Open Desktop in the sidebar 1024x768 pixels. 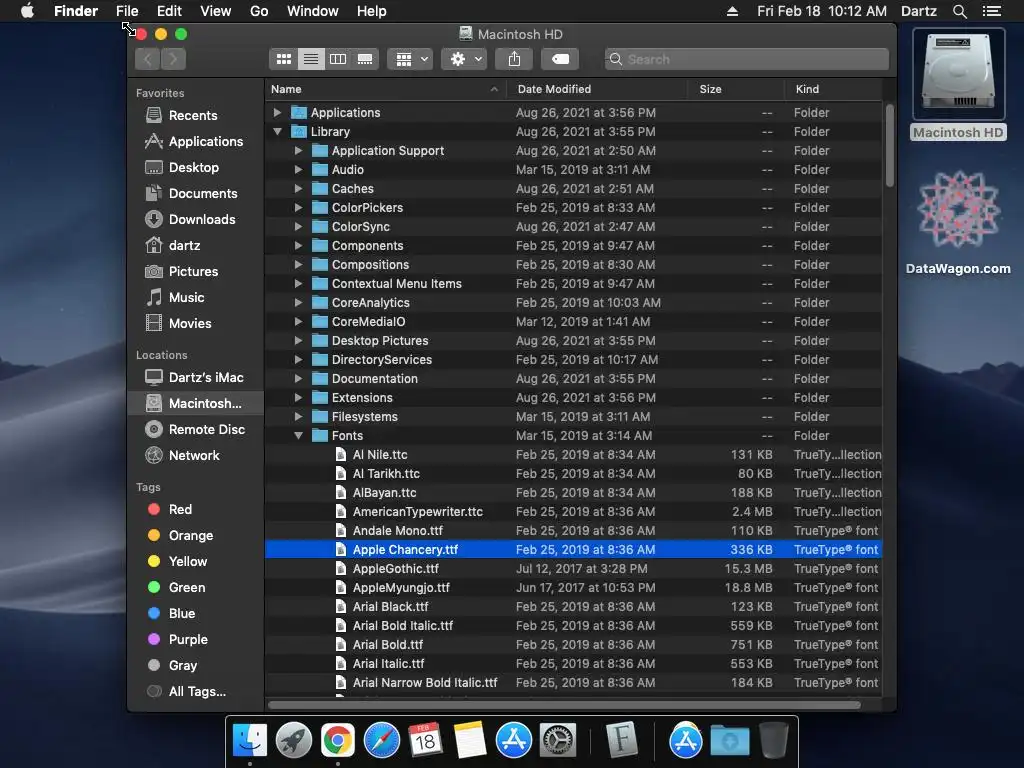click(x=182, y=168)
